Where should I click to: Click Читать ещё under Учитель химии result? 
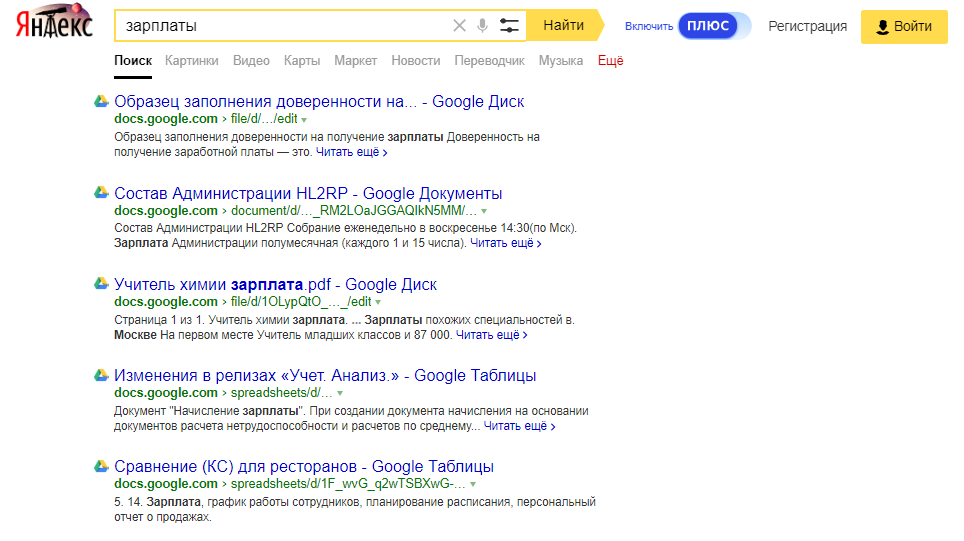(x=492, y=334)
